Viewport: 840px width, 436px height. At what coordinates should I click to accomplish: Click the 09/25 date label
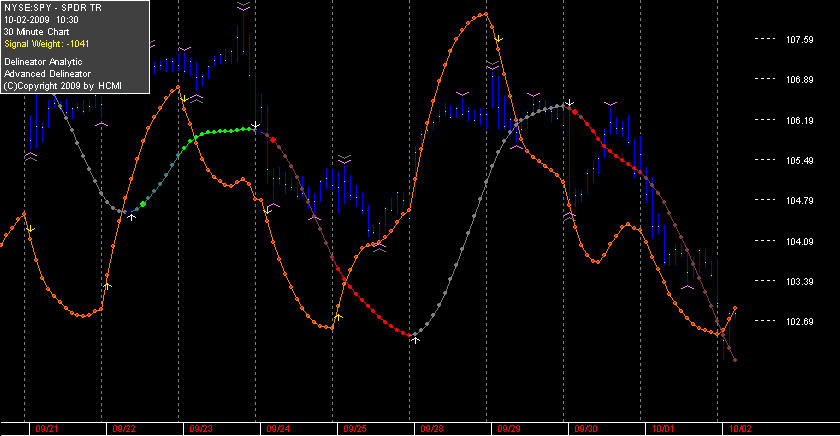click(355, 429)
